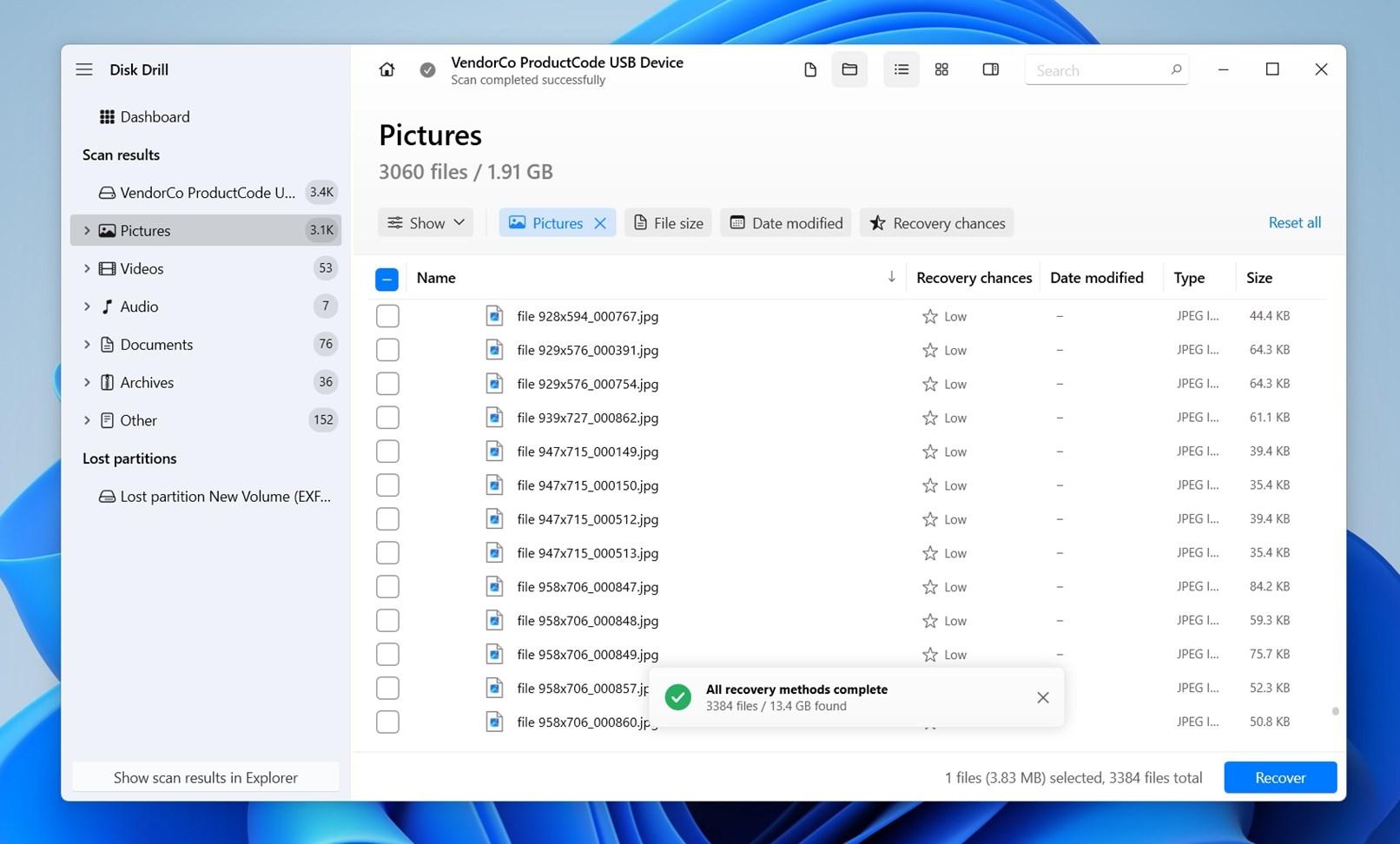
Task: Click the star icon for file 928x594_000767.jpg
Action: [929, 316]
